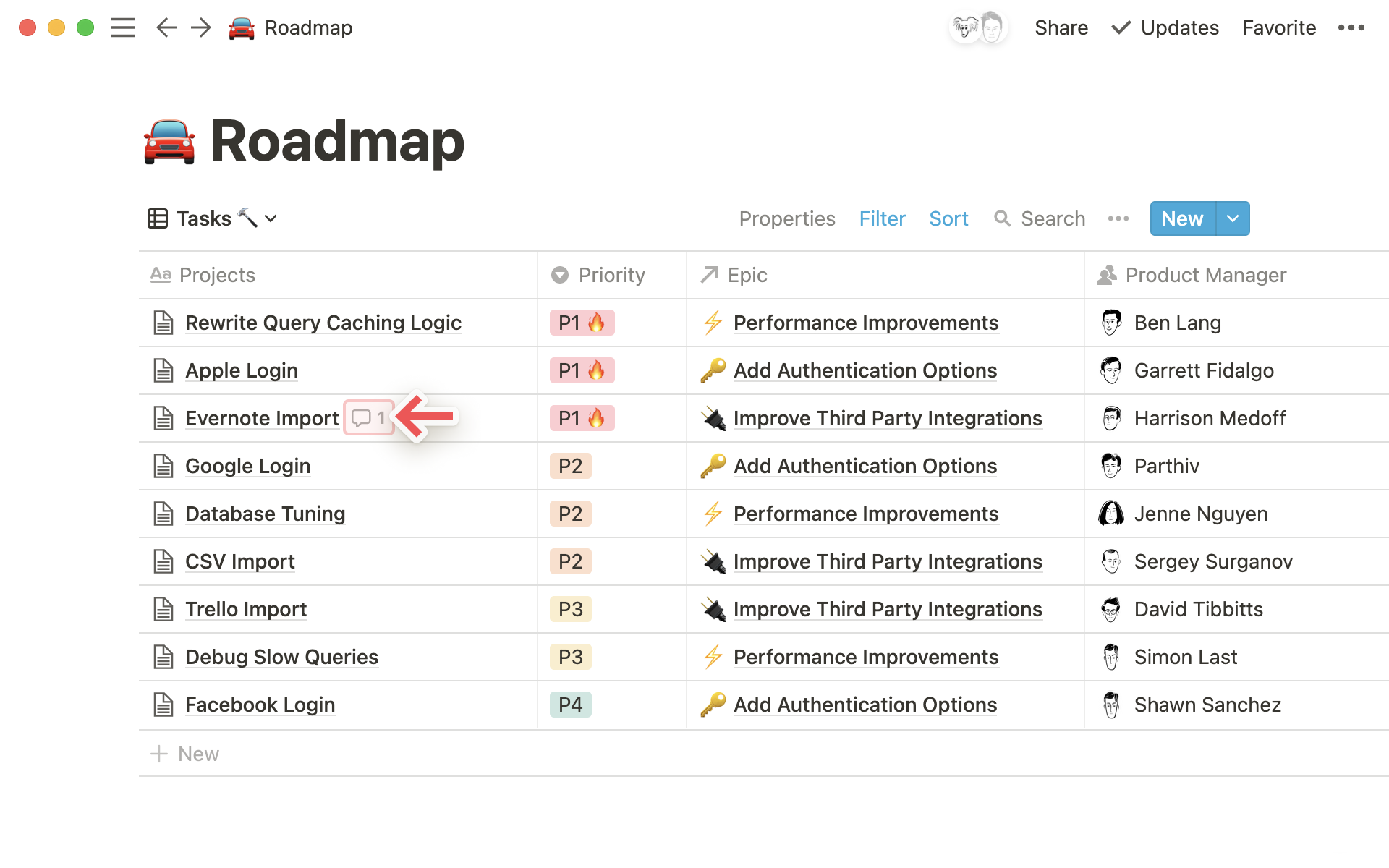
Task: Click the Properties menu item
Action: click(787, 218)
